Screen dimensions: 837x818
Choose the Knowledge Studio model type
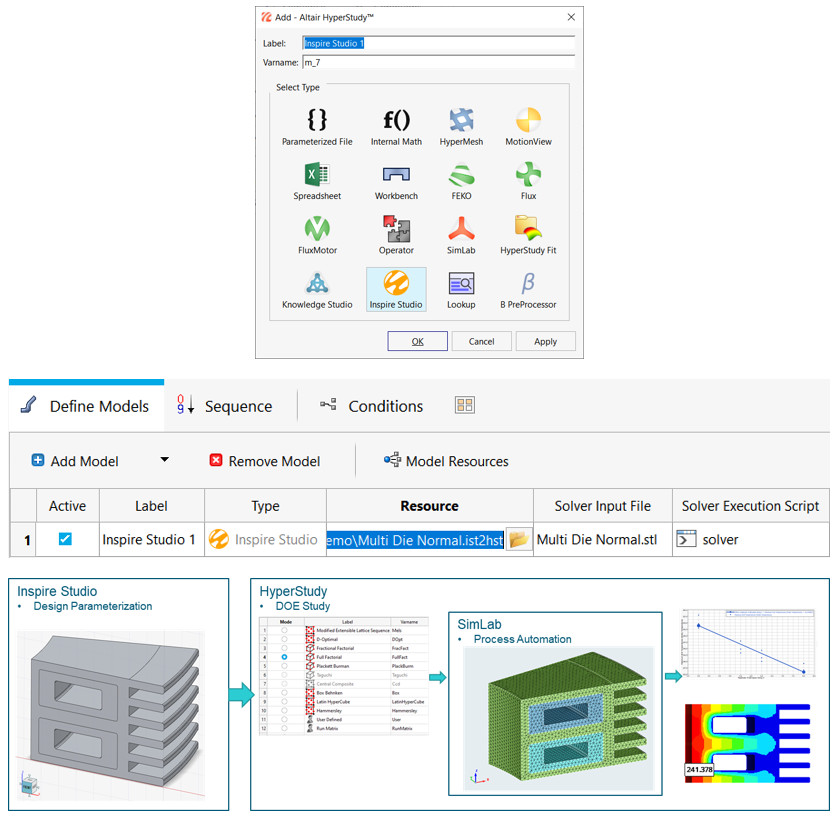(317, 285)
